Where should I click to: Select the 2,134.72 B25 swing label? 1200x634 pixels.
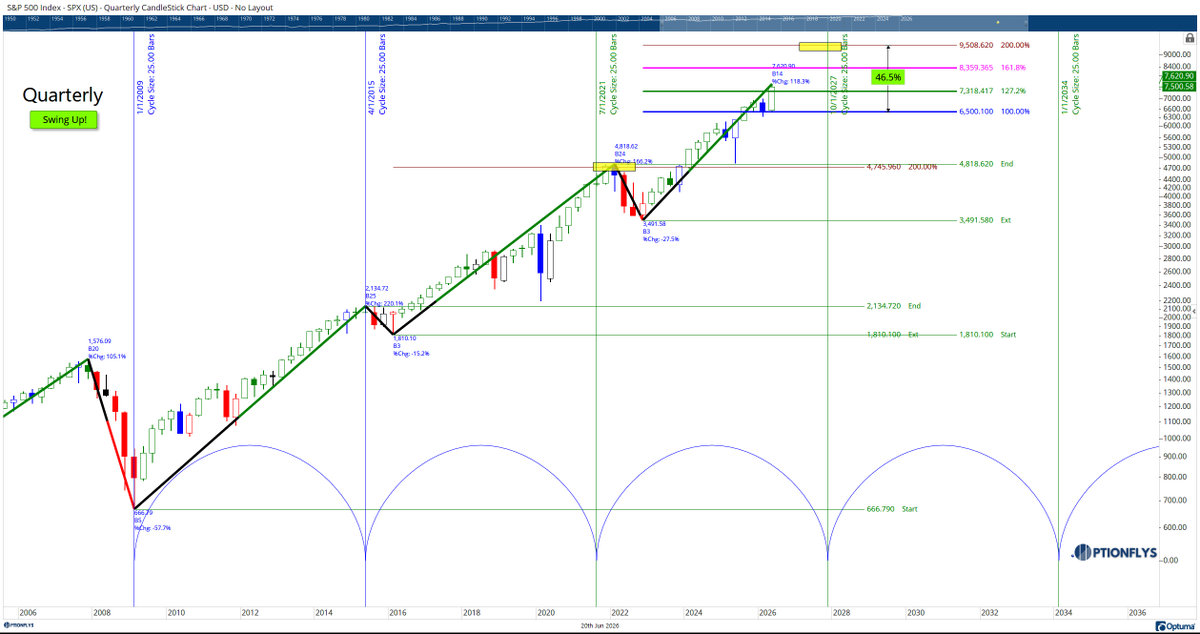(x=384, y=295)
